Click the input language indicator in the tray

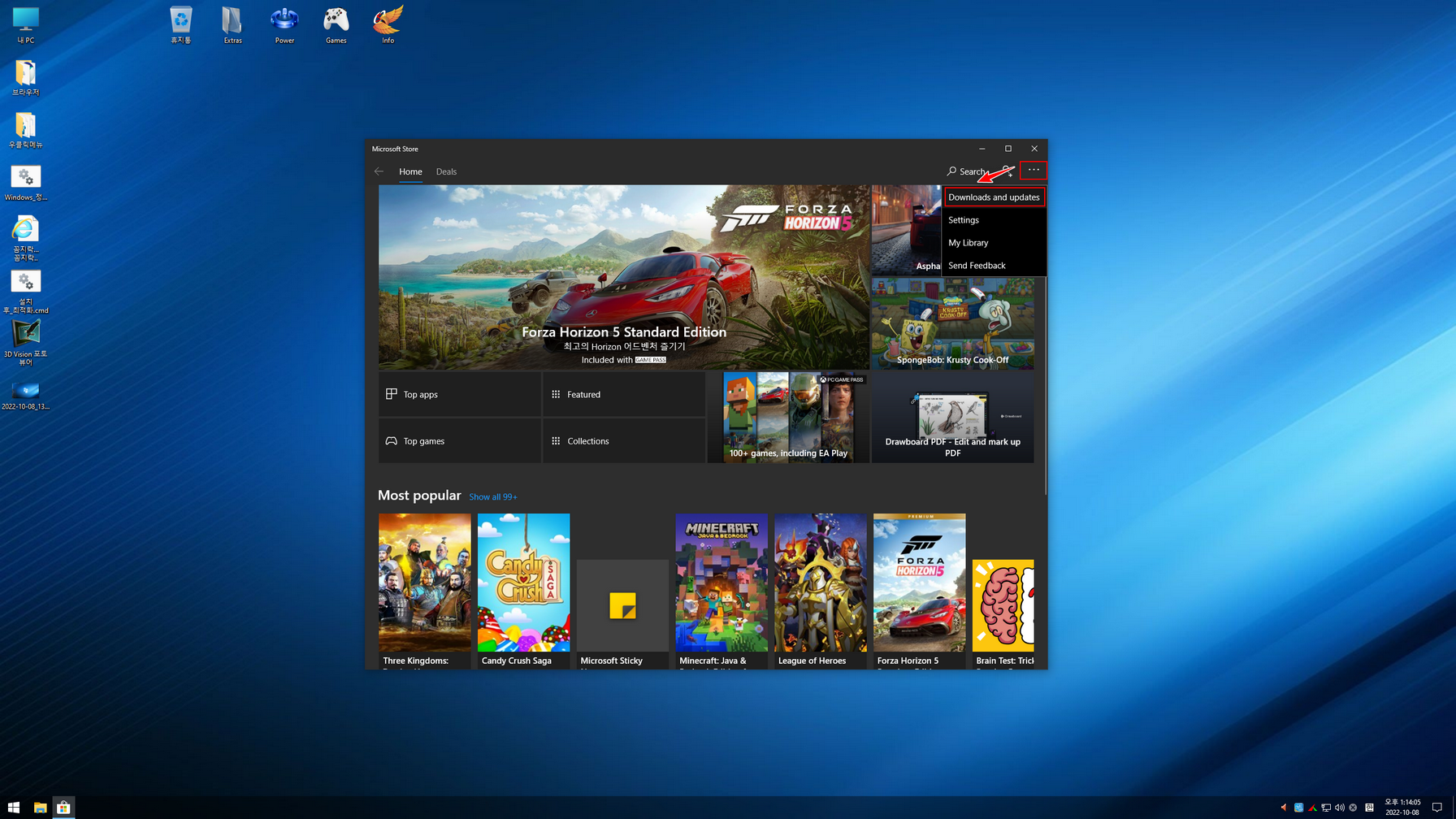(x=1369, y=808)
